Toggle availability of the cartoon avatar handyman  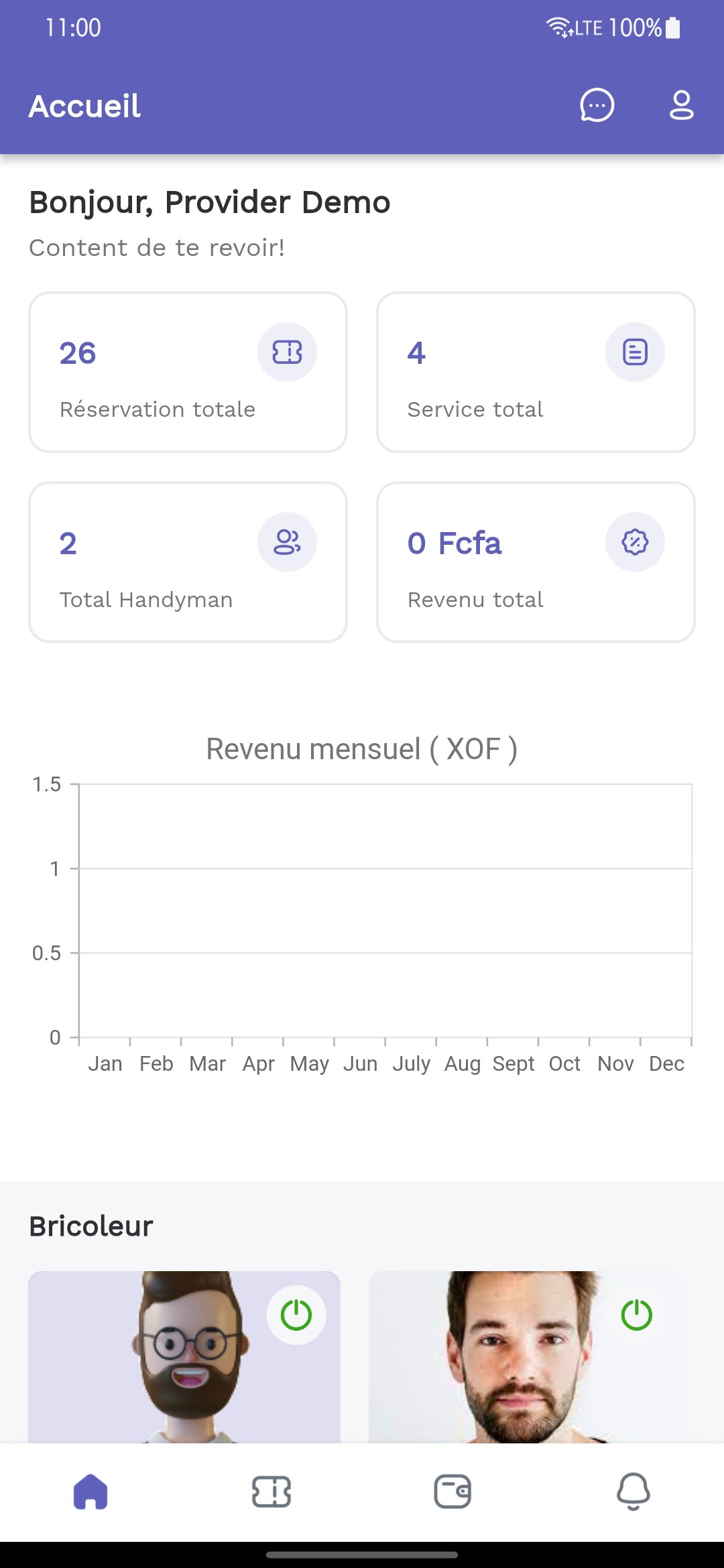tap(296, 1315)
